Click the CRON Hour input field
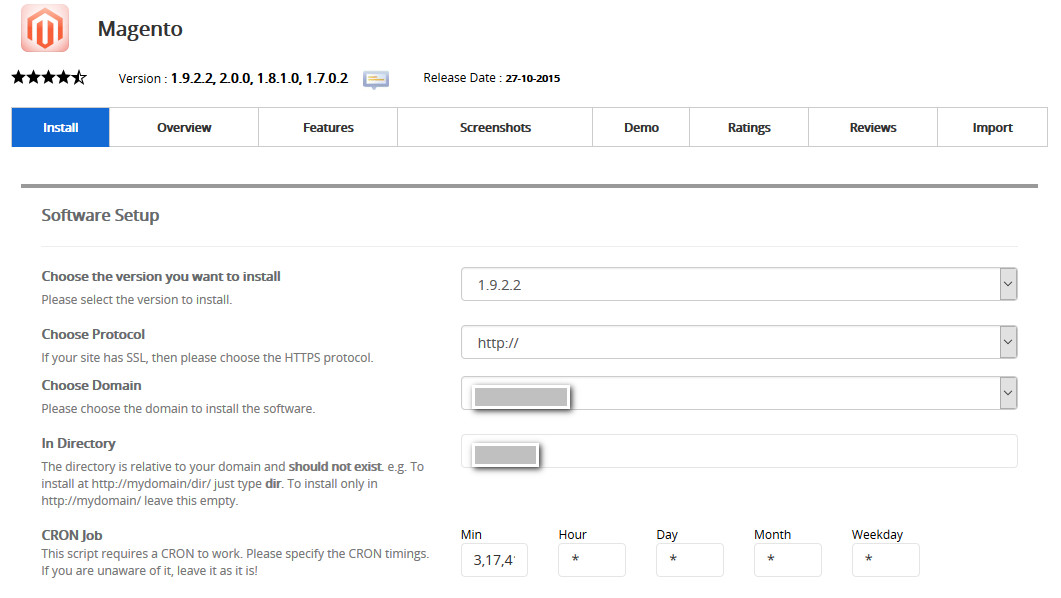The height and width of the screenshot is (598, 1061). click(x=592, y=560)
